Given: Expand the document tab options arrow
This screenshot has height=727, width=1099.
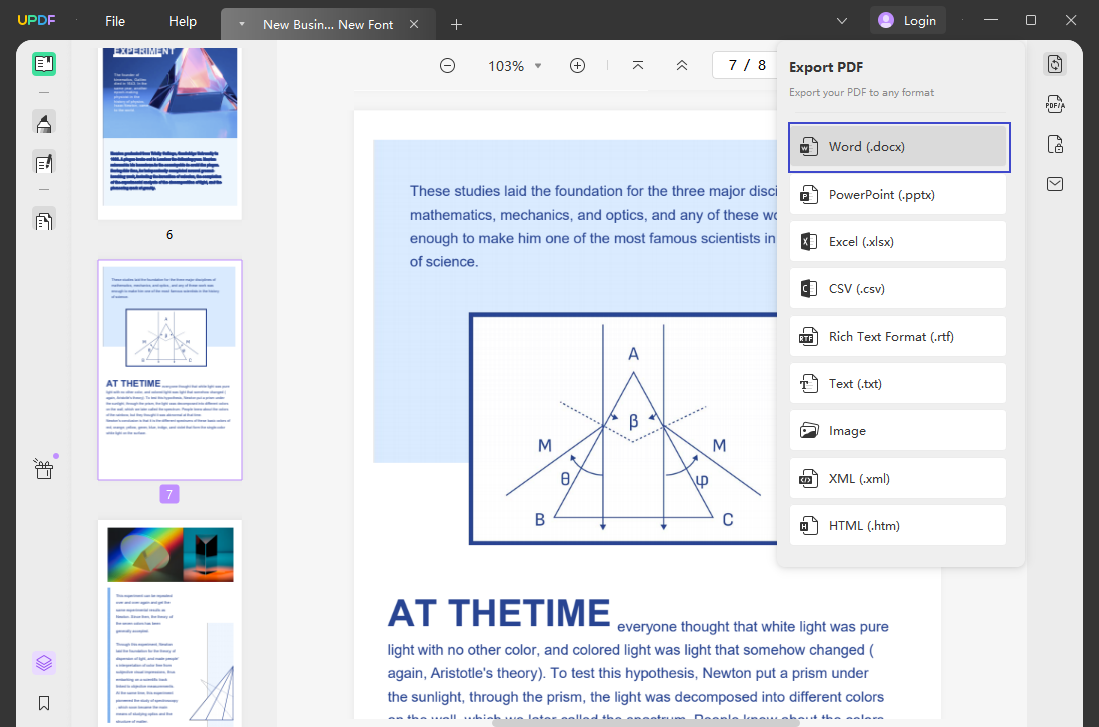Looking at the screenshot, I should 239,22.
